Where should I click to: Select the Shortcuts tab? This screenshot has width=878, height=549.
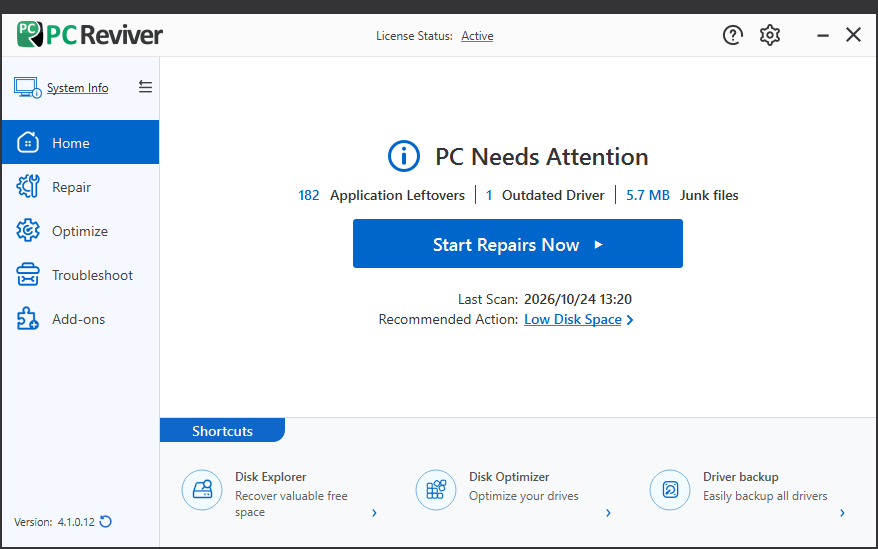coord(222,430)
